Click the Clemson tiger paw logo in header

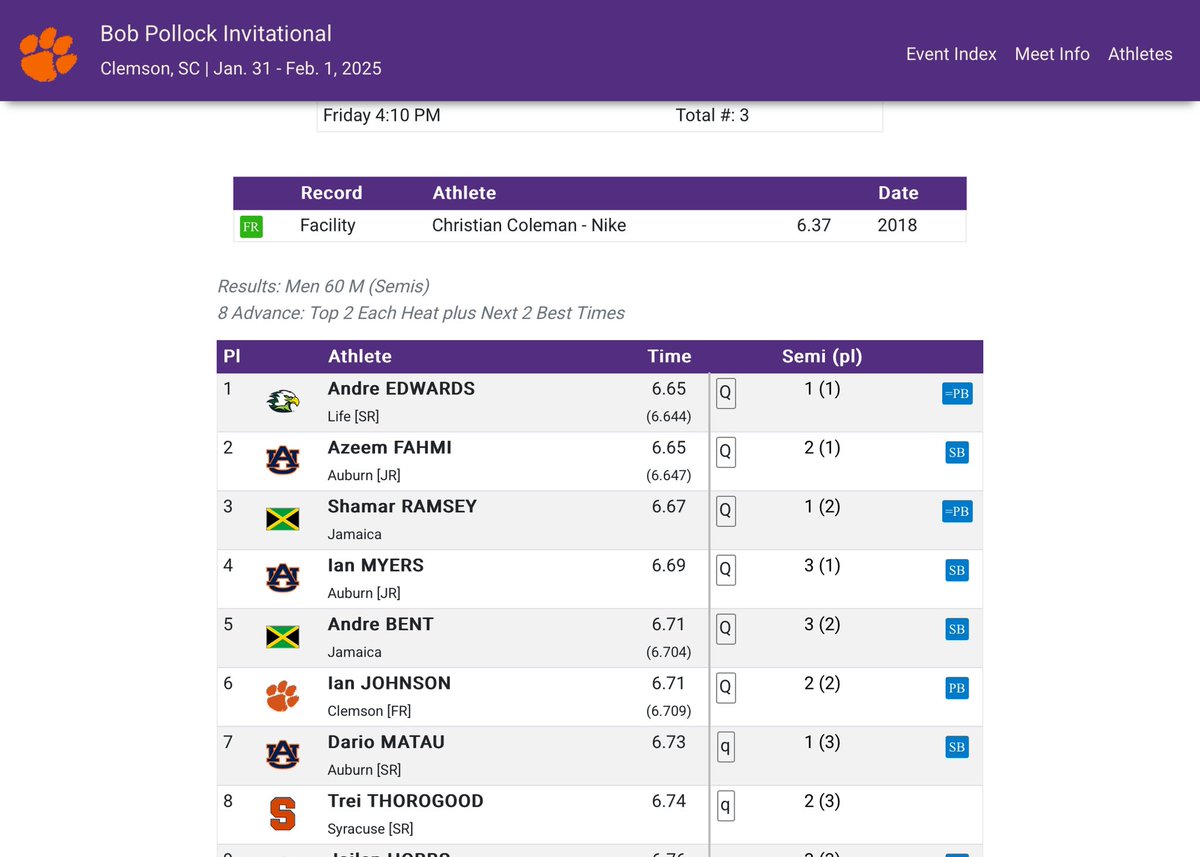coord(49,54)
